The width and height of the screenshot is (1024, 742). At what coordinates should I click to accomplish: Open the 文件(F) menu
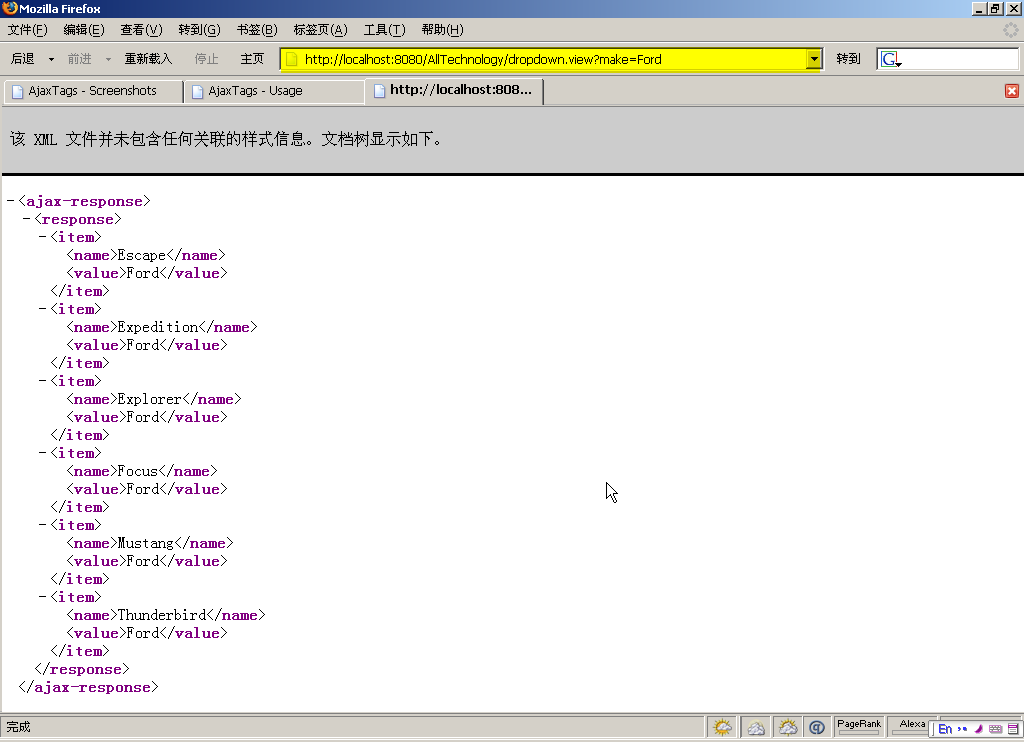[x=27, y=30]
